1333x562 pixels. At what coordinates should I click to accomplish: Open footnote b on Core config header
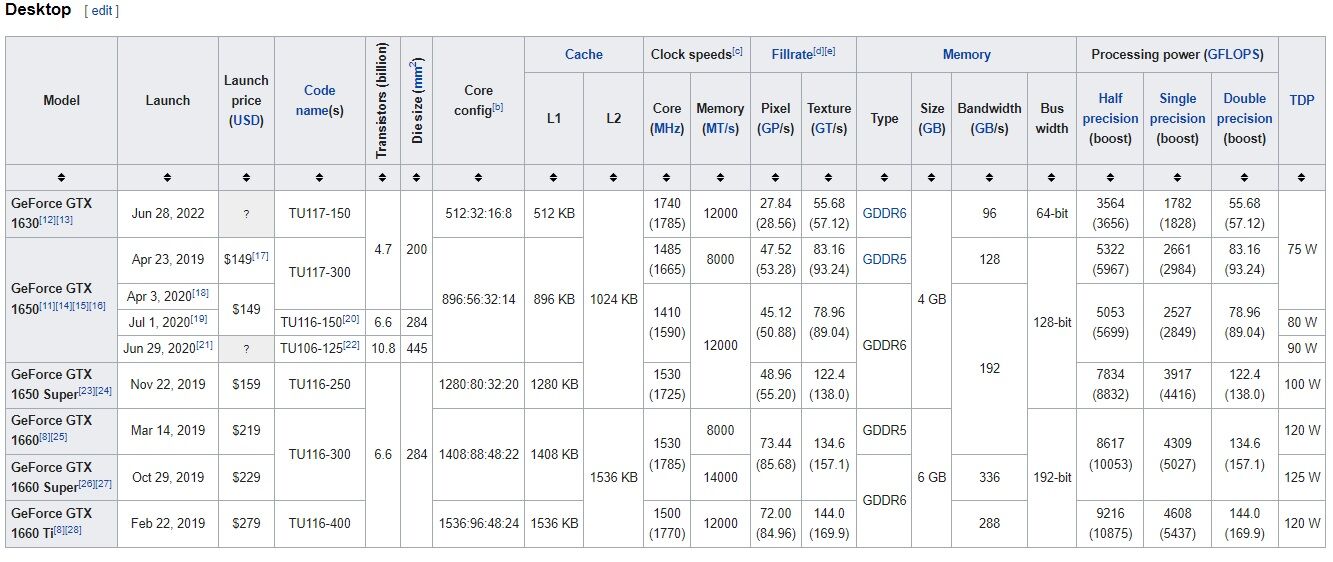pos(497,106)
